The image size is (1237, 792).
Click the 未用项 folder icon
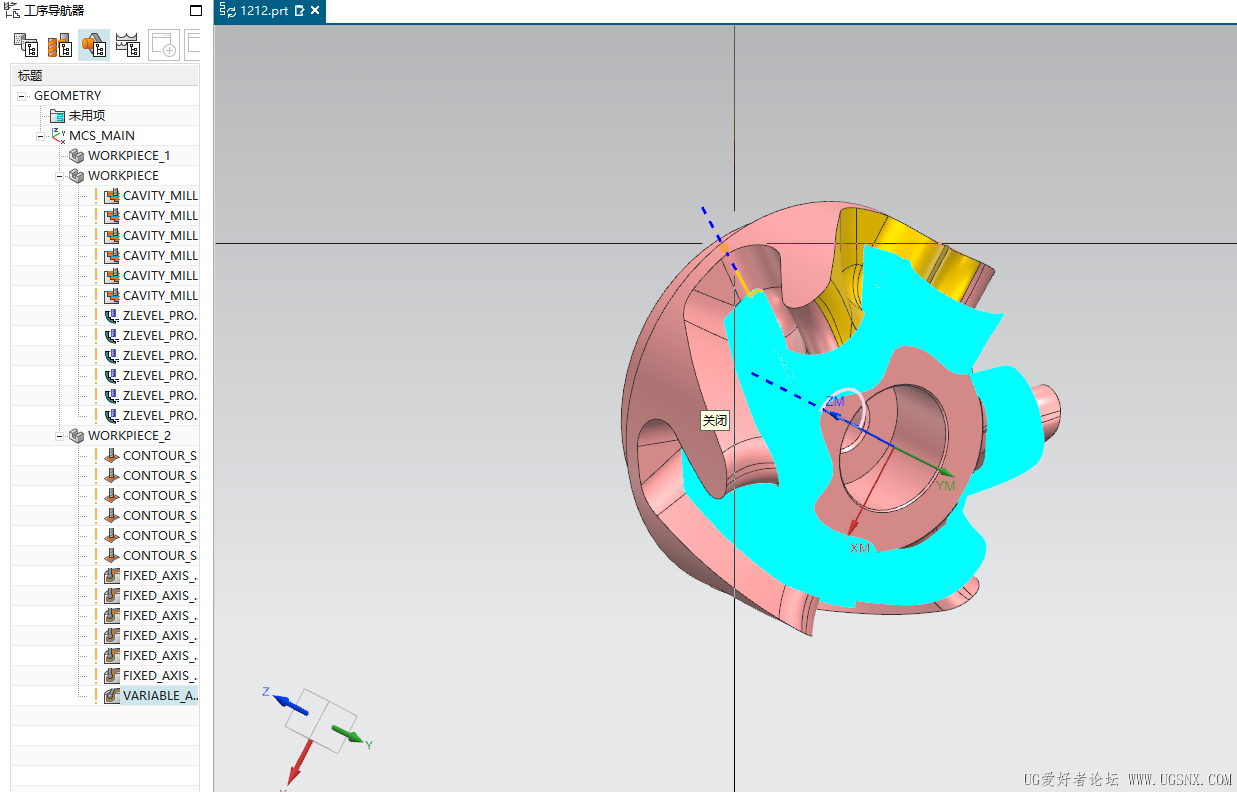(57, 116)
